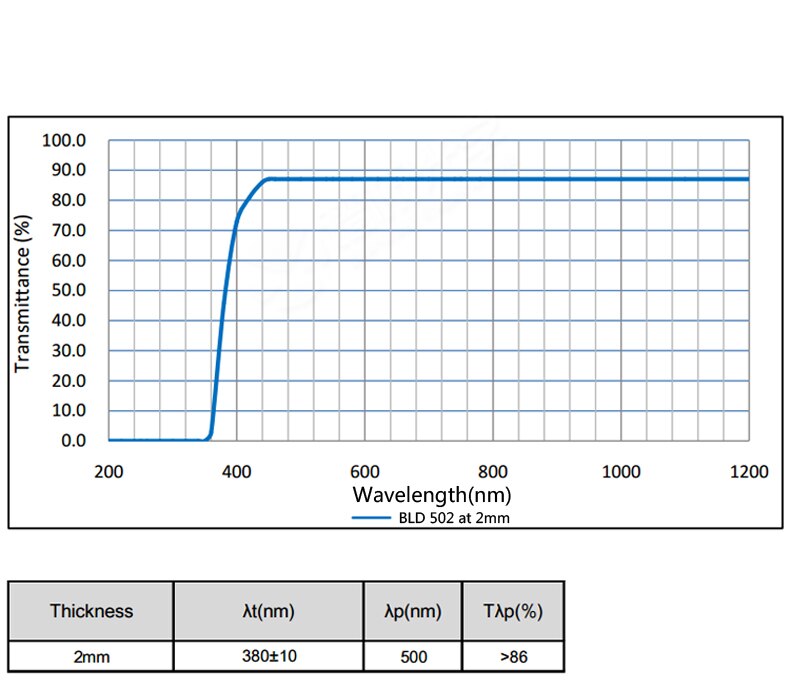Select the 500 value table cell

point(413,656)
